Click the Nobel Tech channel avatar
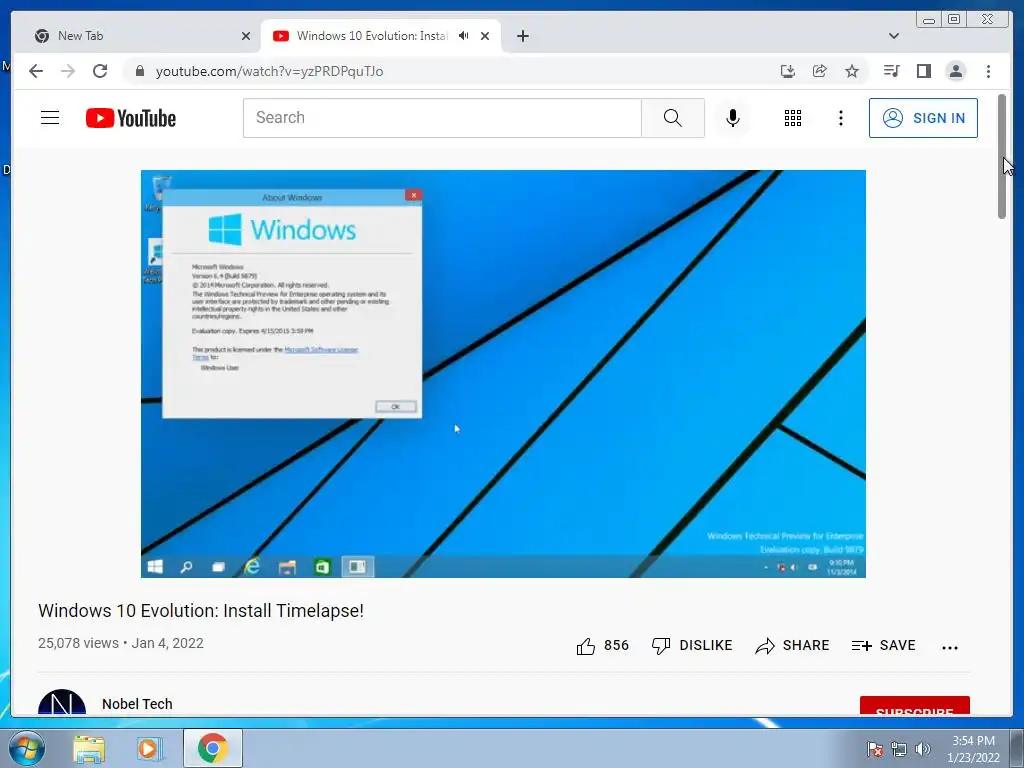 click(x=62, y=704)
